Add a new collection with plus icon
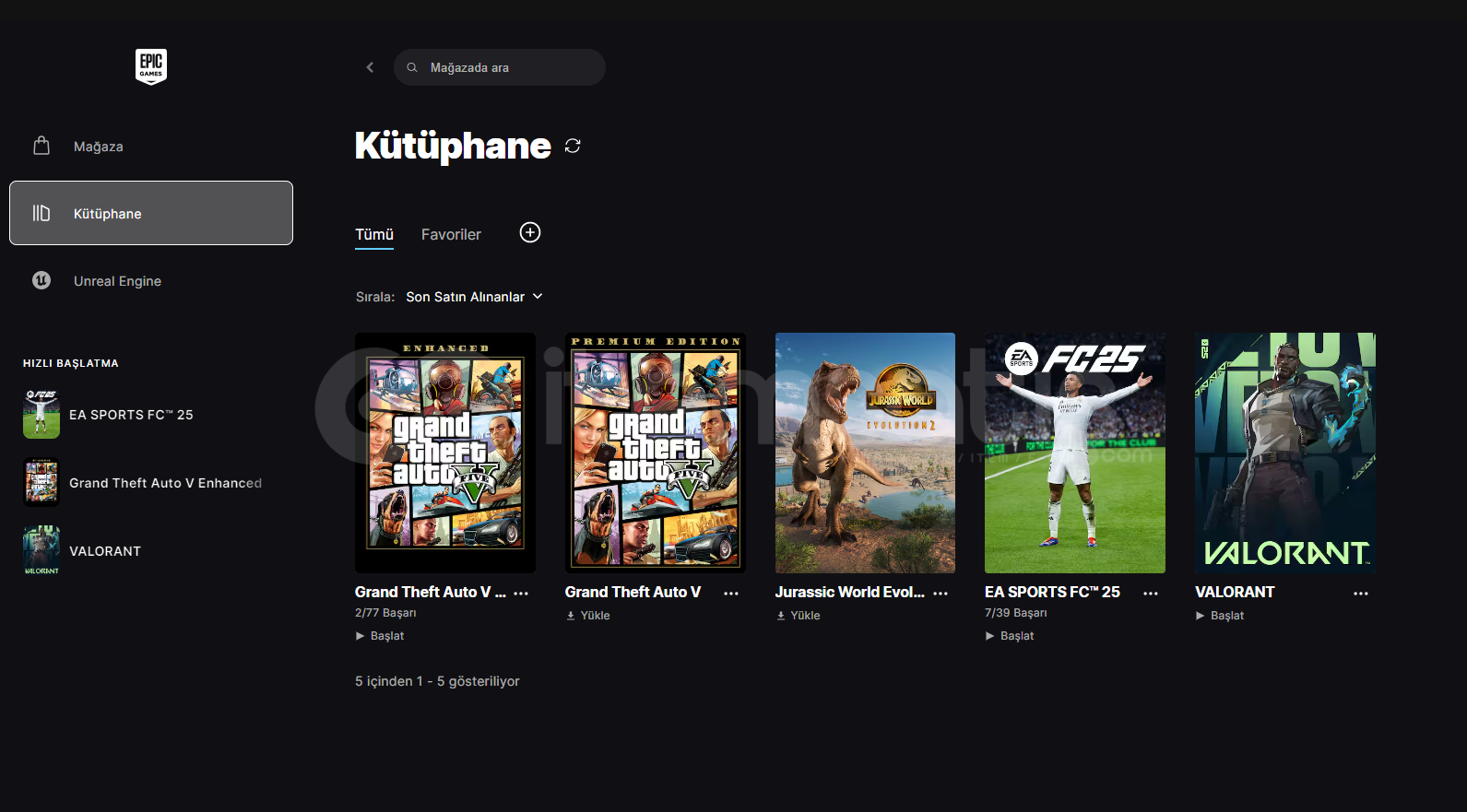 530,232
